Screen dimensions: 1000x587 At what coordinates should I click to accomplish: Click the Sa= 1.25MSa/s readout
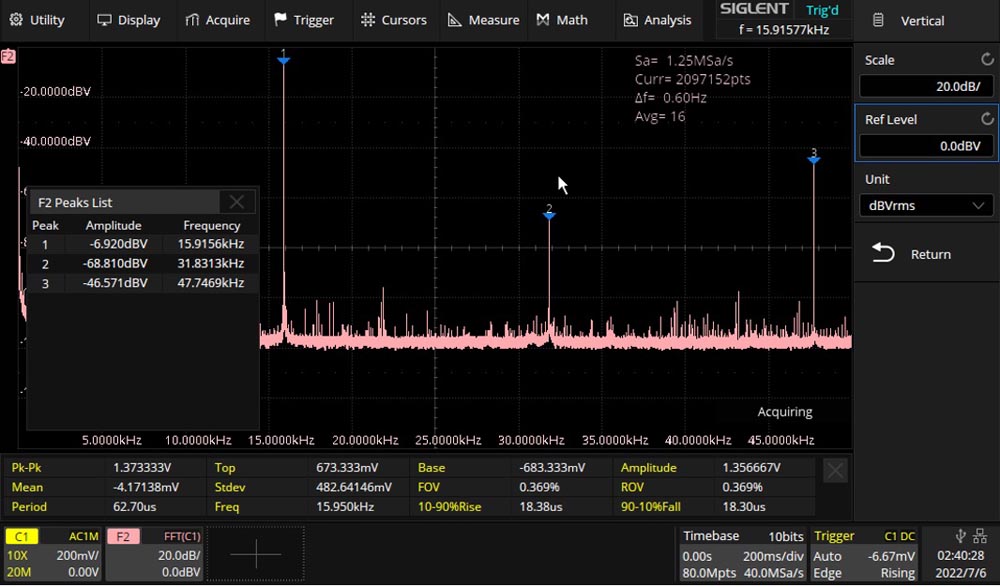[x=684, y=61]
